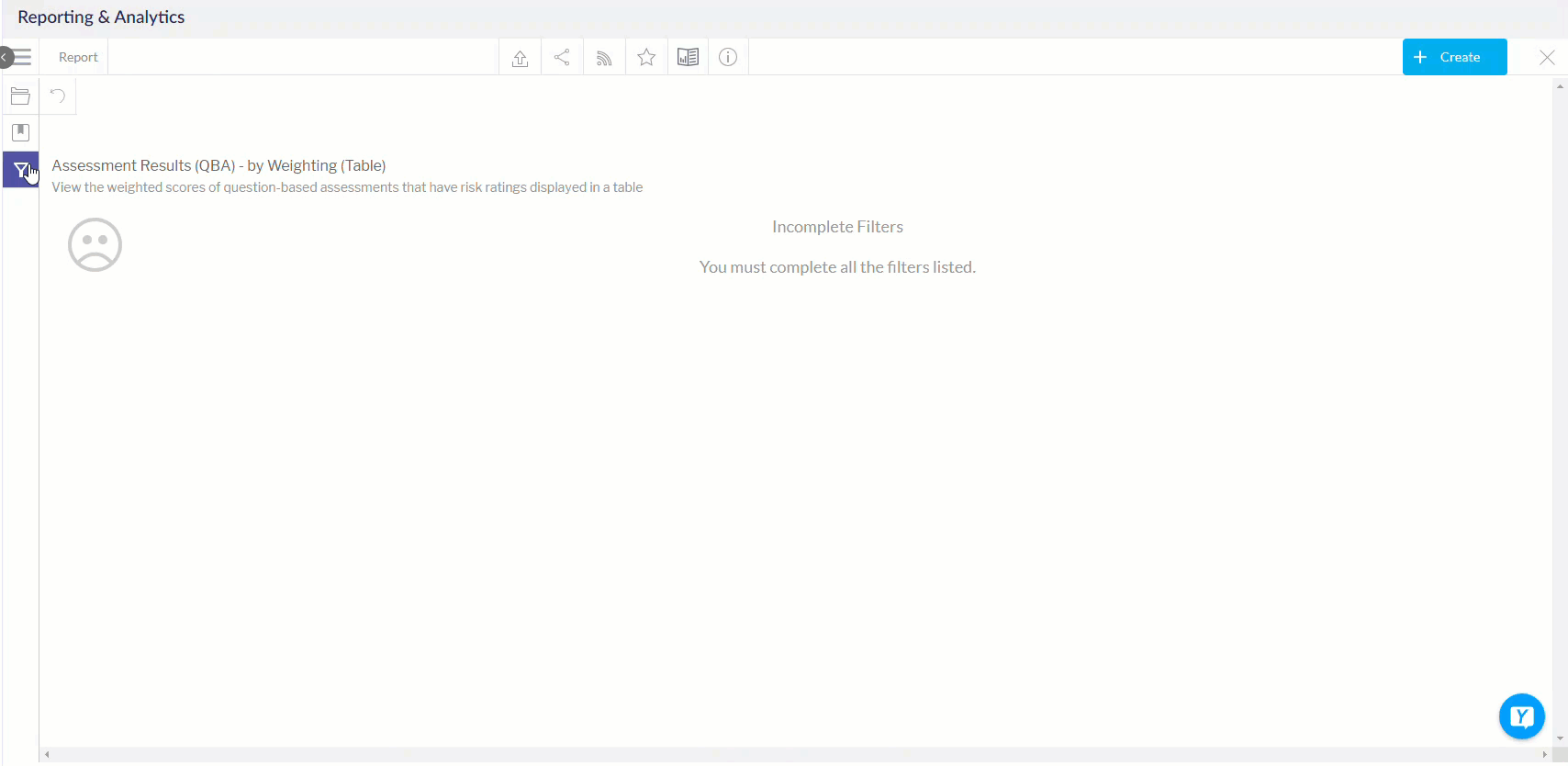Click the bookmark icon in the sidebar
The width and height of the screenshot is (1568, 766).
(20, 132)
